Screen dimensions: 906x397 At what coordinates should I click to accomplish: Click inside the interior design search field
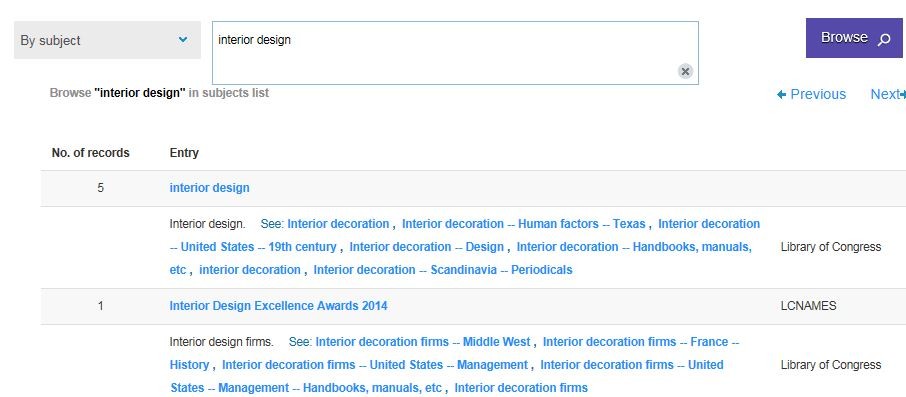pyautogui.click(x=455, y=53)
